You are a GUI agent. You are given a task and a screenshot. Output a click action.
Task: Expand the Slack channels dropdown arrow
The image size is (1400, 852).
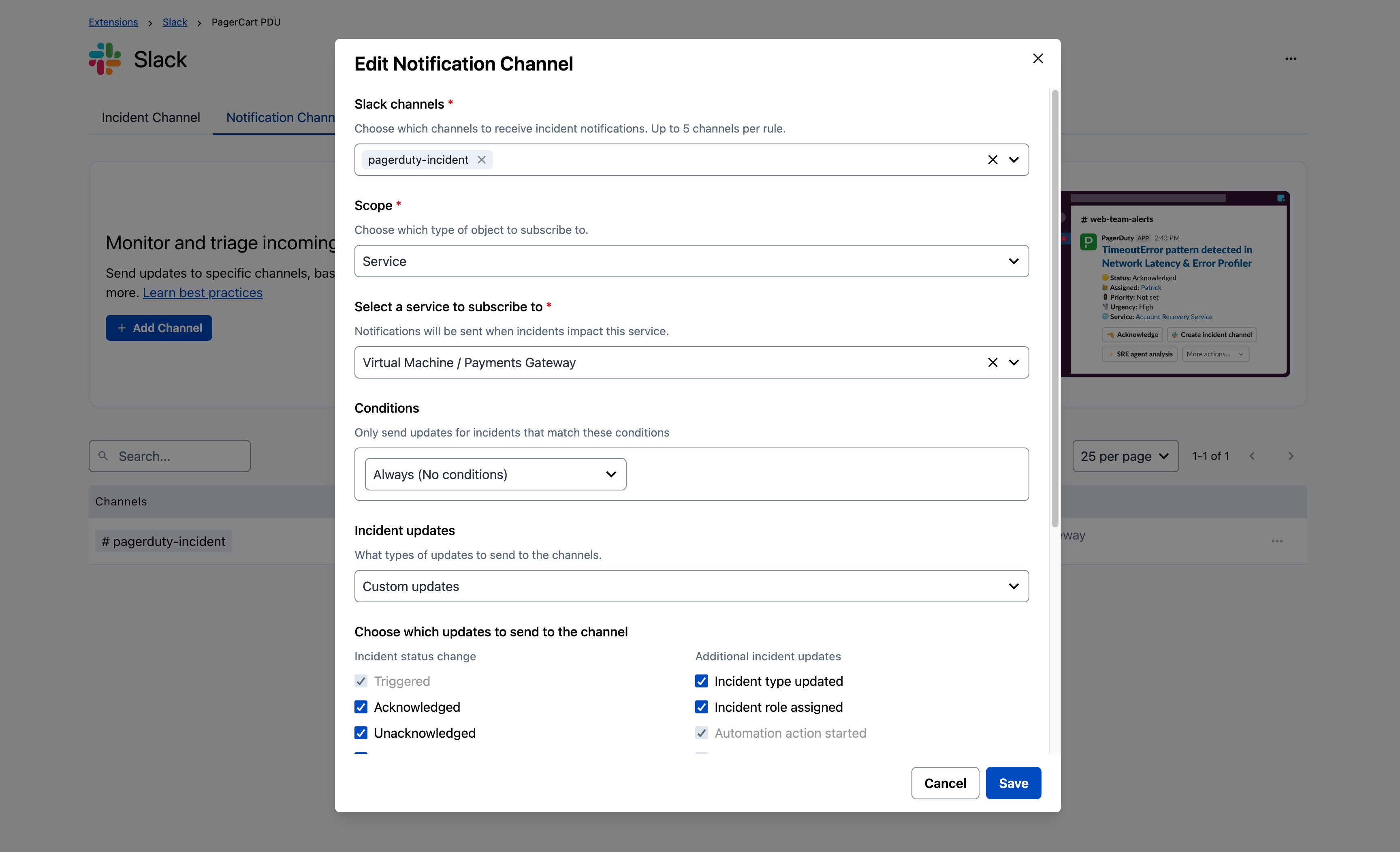pos(1014,160)
